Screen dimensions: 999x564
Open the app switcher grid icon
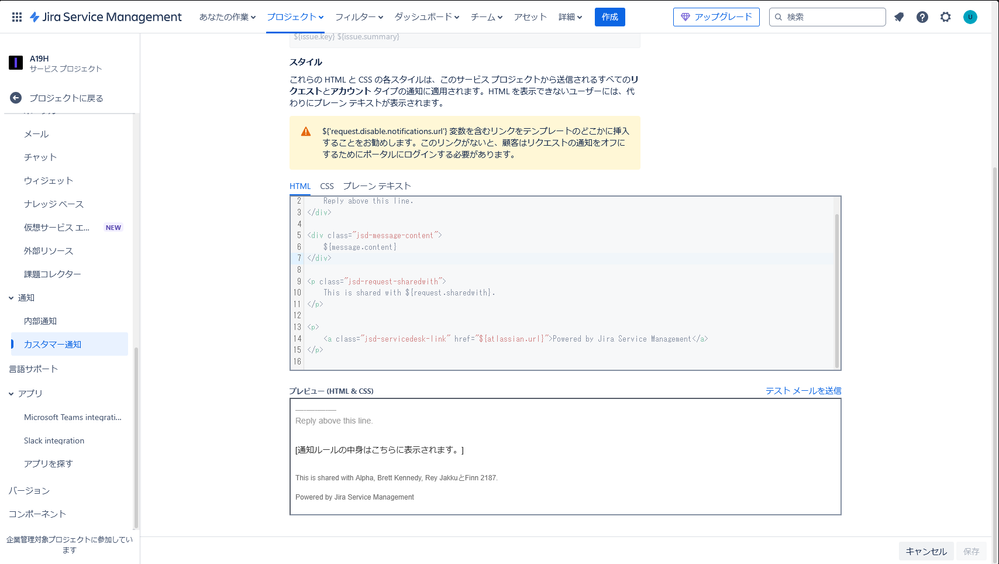pos(17,17)
